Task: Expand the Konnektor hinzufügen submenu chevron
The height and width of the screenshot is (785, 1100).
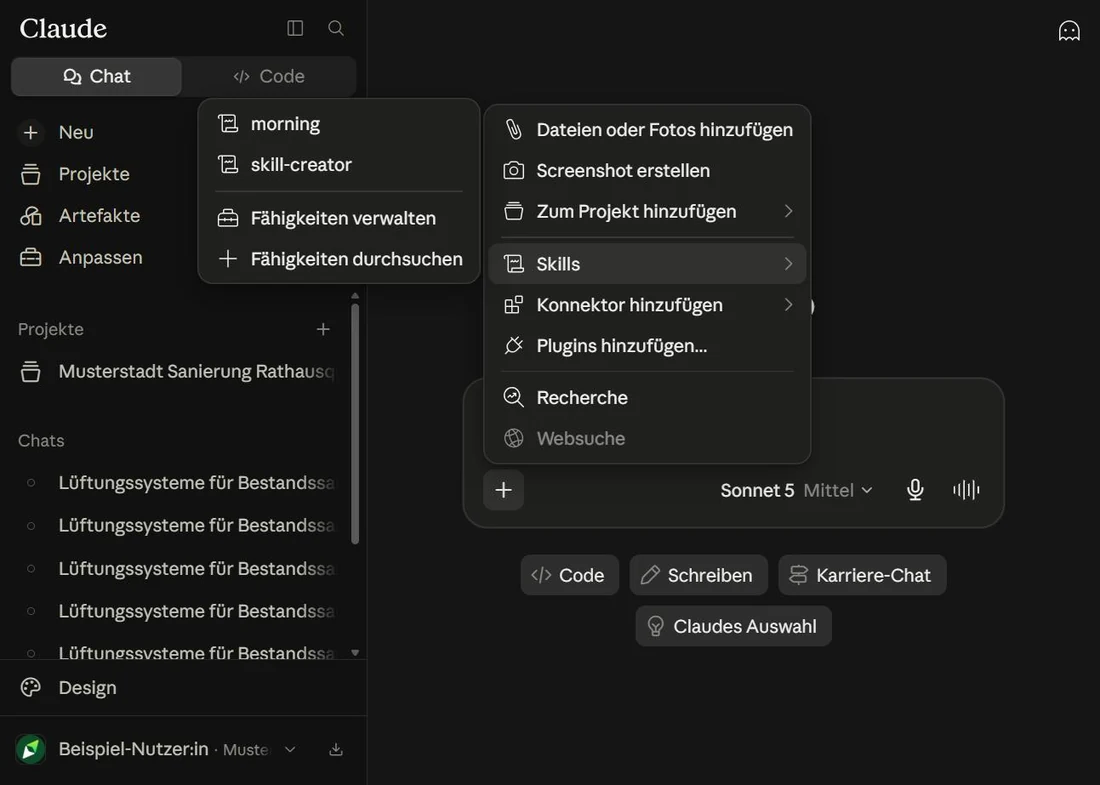Action: click(789, 304)
